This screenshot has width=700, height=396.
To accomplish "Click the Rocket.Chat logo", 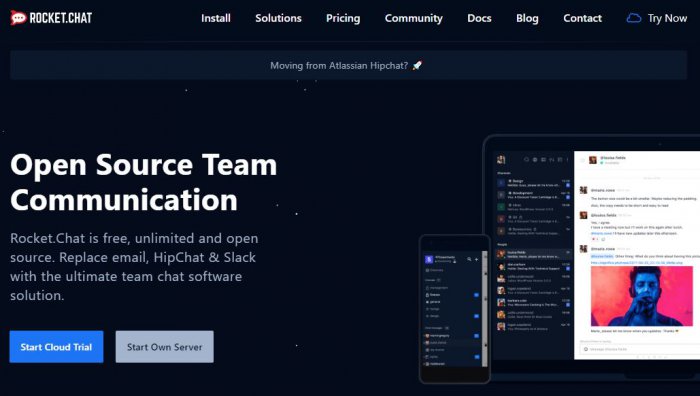I will coord(51,18).
